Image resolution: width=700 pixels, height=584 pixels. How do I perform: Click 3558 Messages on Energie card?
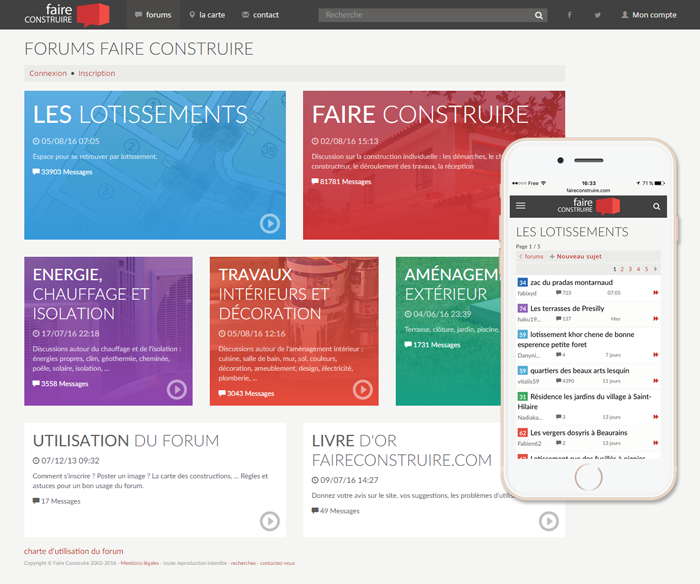tap(60, 384)
